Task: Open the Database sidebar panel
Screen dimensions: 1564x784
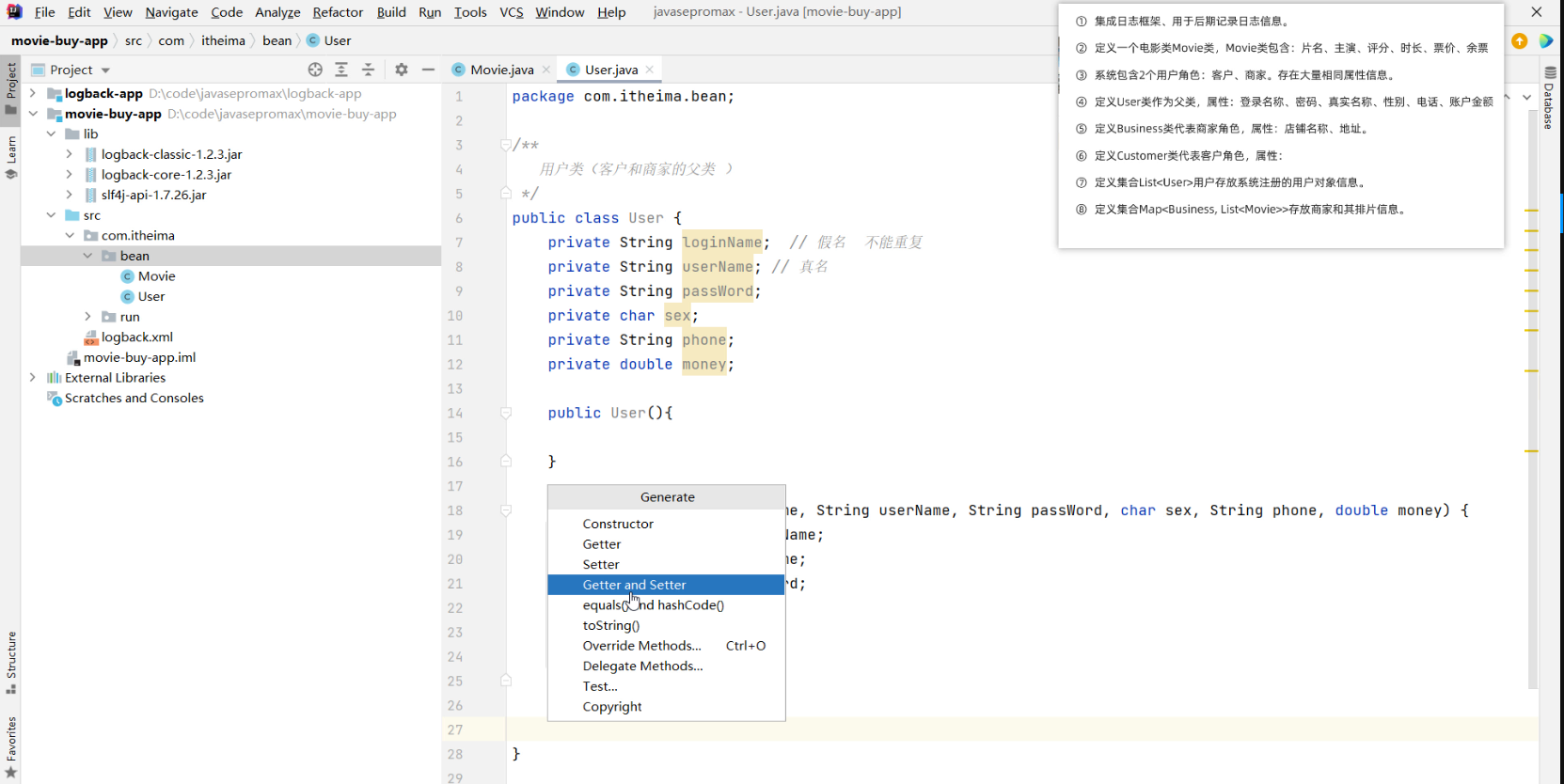Action: [1550, 98]
